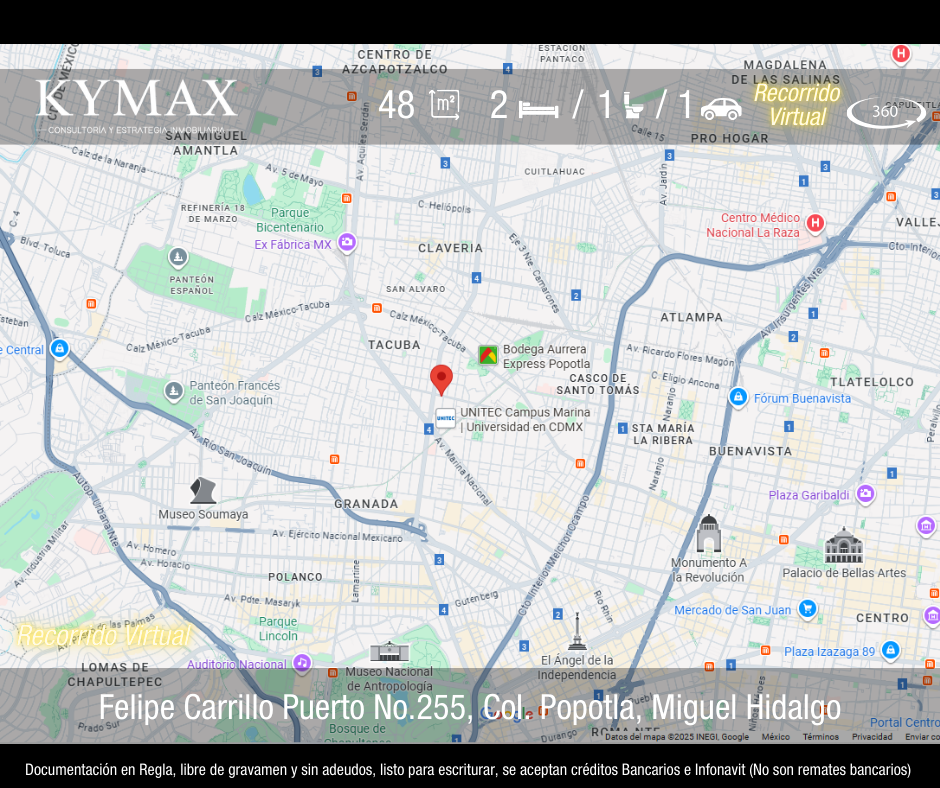
Task: Select the BUENAVISTA neighborhood label
Action: tap(750, 451)
